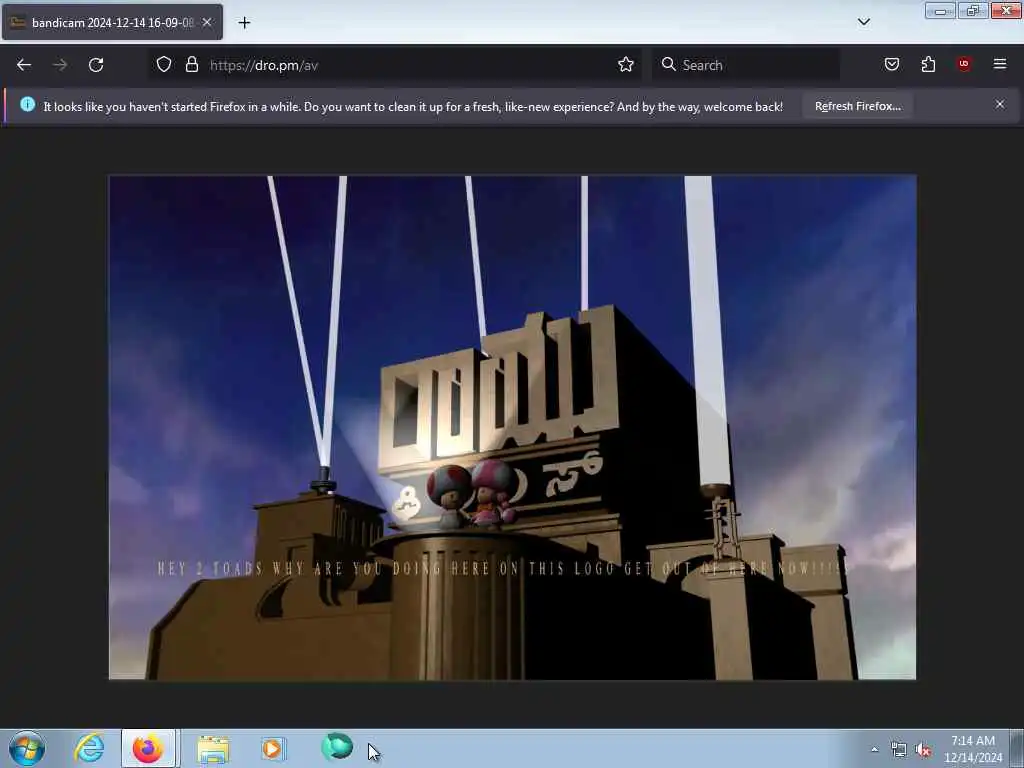Expand the list all tabs chevron
This screenshot has height=768, width=1024.
click(x=864, y=22)
